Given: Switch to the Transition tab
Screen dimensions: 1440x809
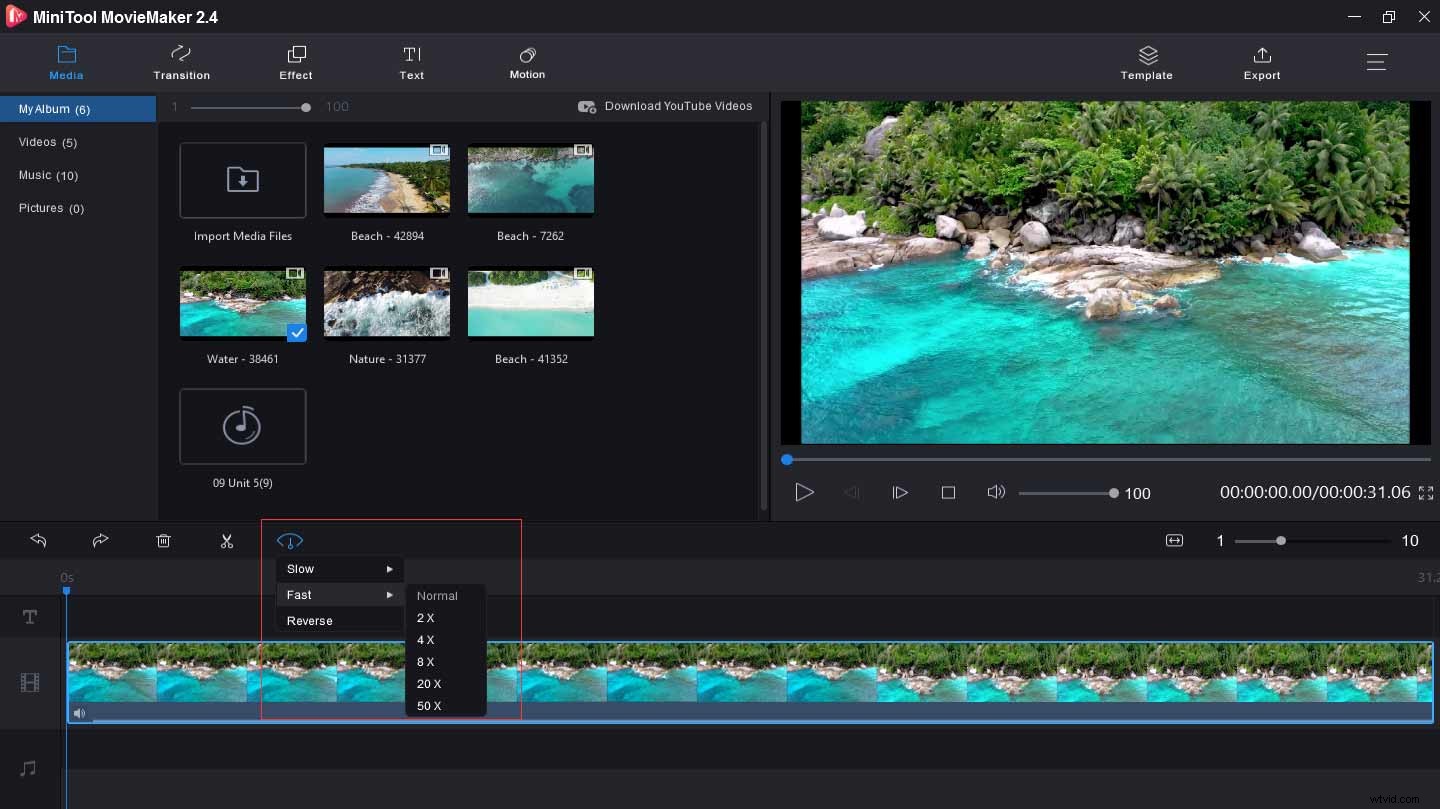Looking at the screenshot, I should pos(181,62).
